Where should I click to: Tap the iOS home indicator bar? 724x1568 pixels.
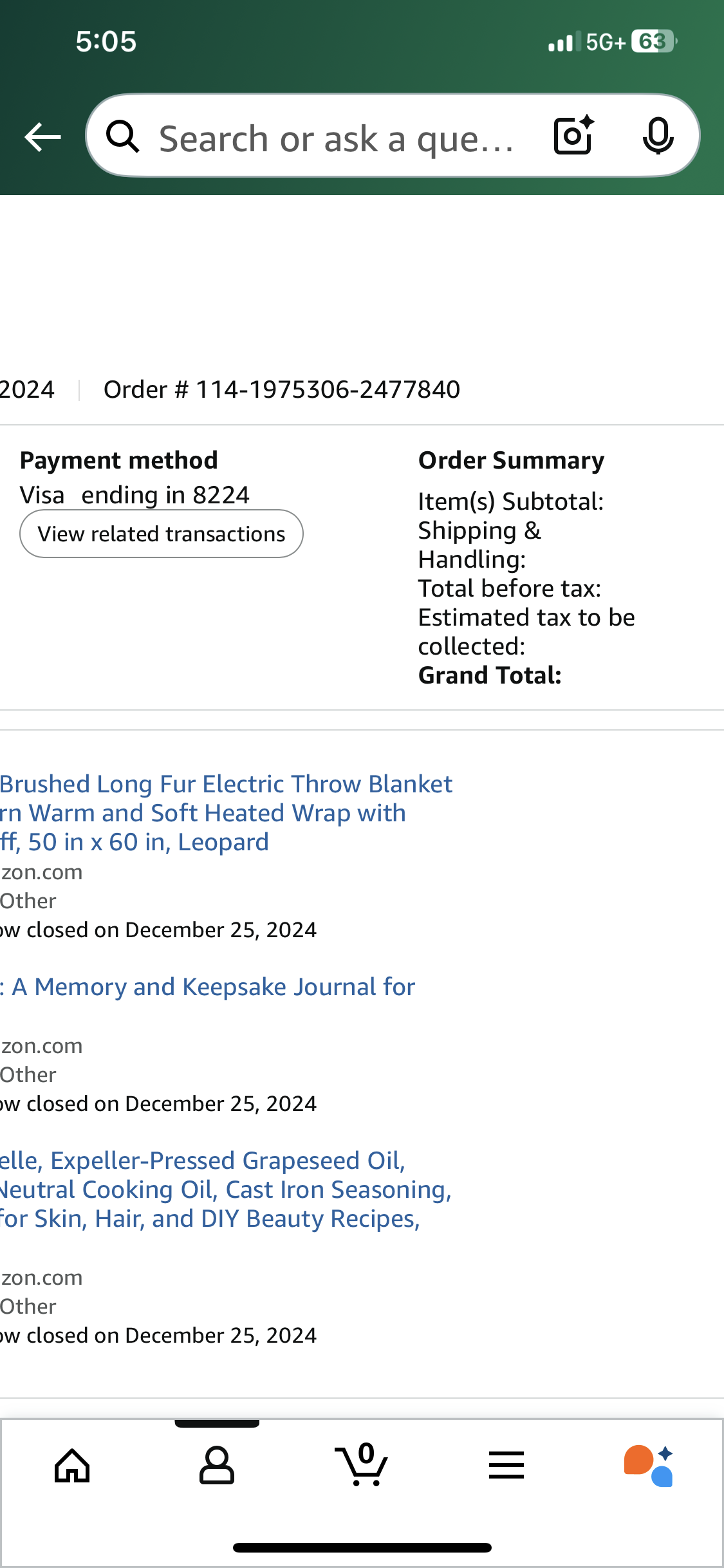362,1547
